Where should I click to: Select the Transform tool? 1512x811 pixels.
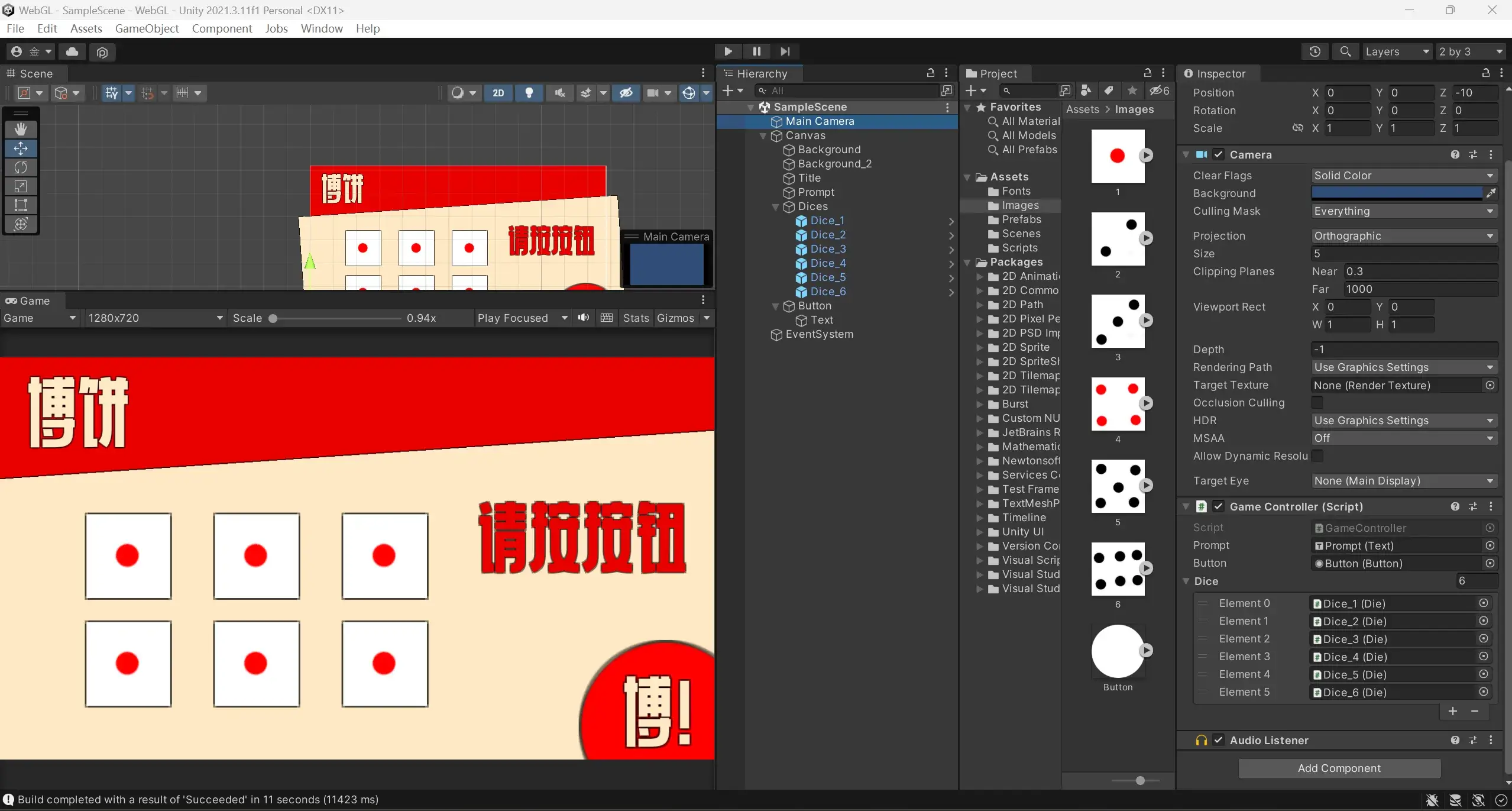[21, 224]
